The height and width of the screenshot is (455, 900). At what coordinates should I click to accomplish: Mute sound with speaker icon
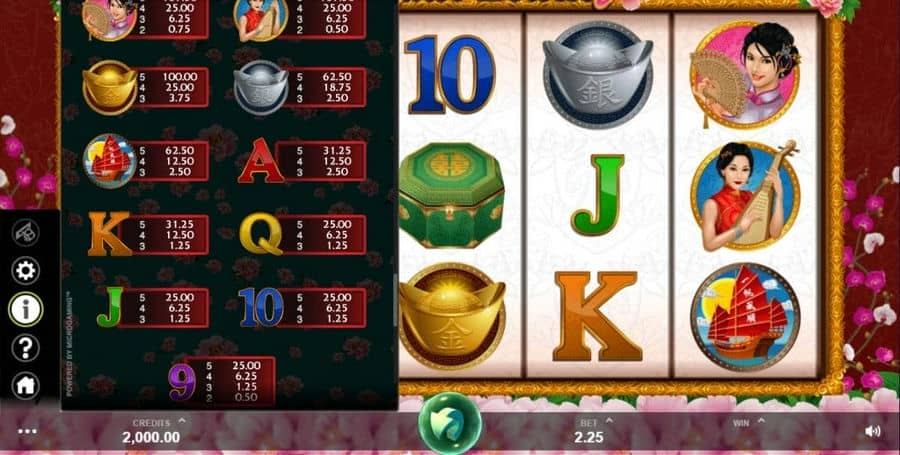[x=872, y=431]
